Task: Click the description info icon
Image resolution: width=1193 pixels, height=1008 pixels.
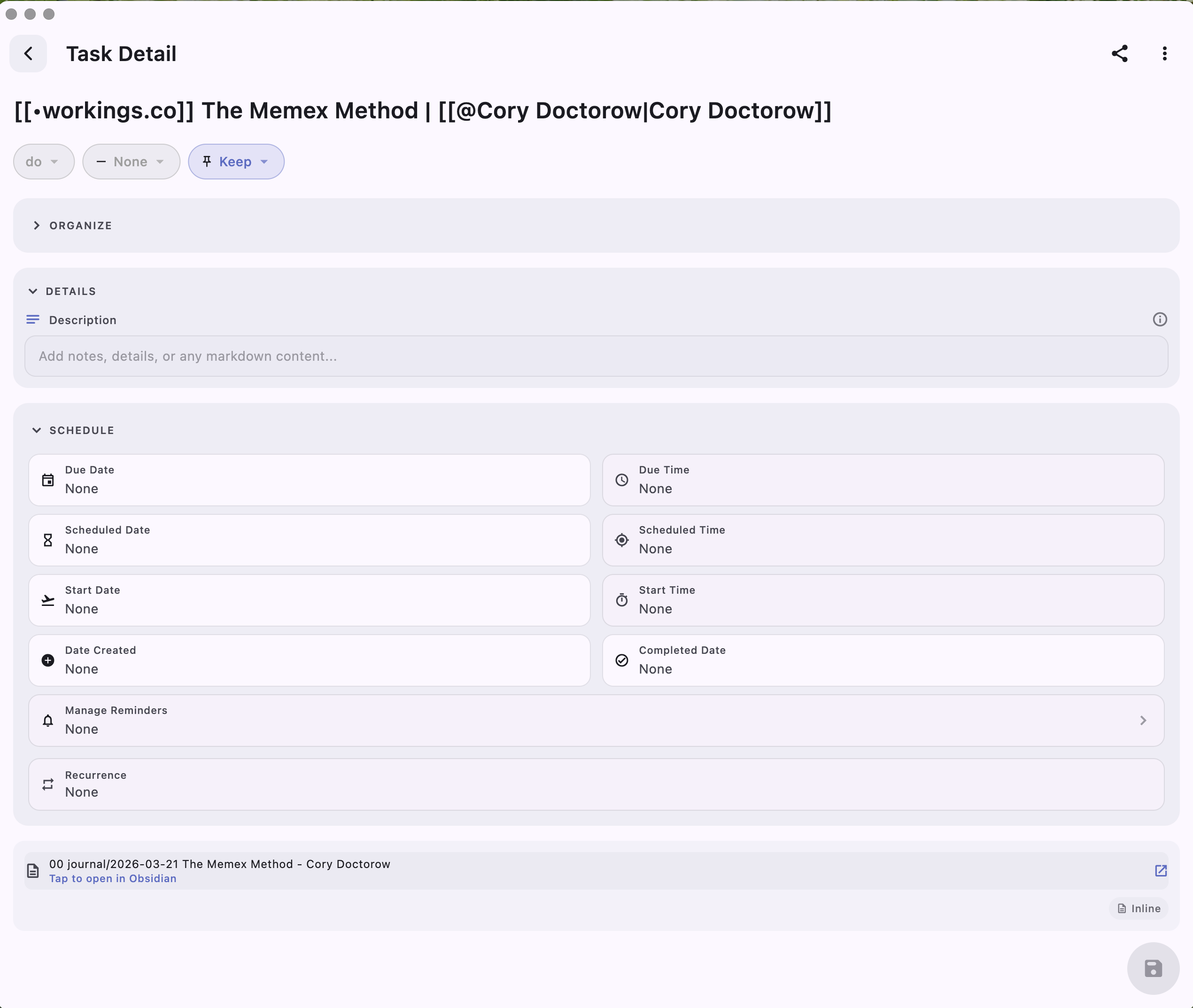Action: pos(1159,319)
